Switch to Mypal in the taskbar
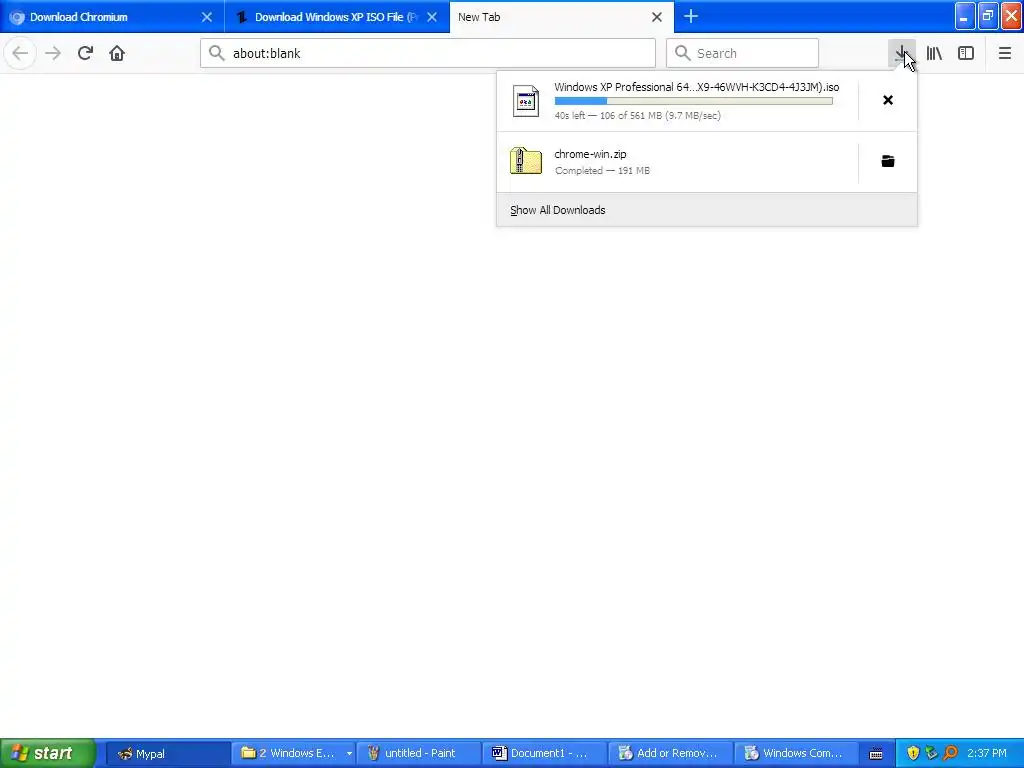The height and width of the screenshot is (768, 1024). click(x=167, y=754)
